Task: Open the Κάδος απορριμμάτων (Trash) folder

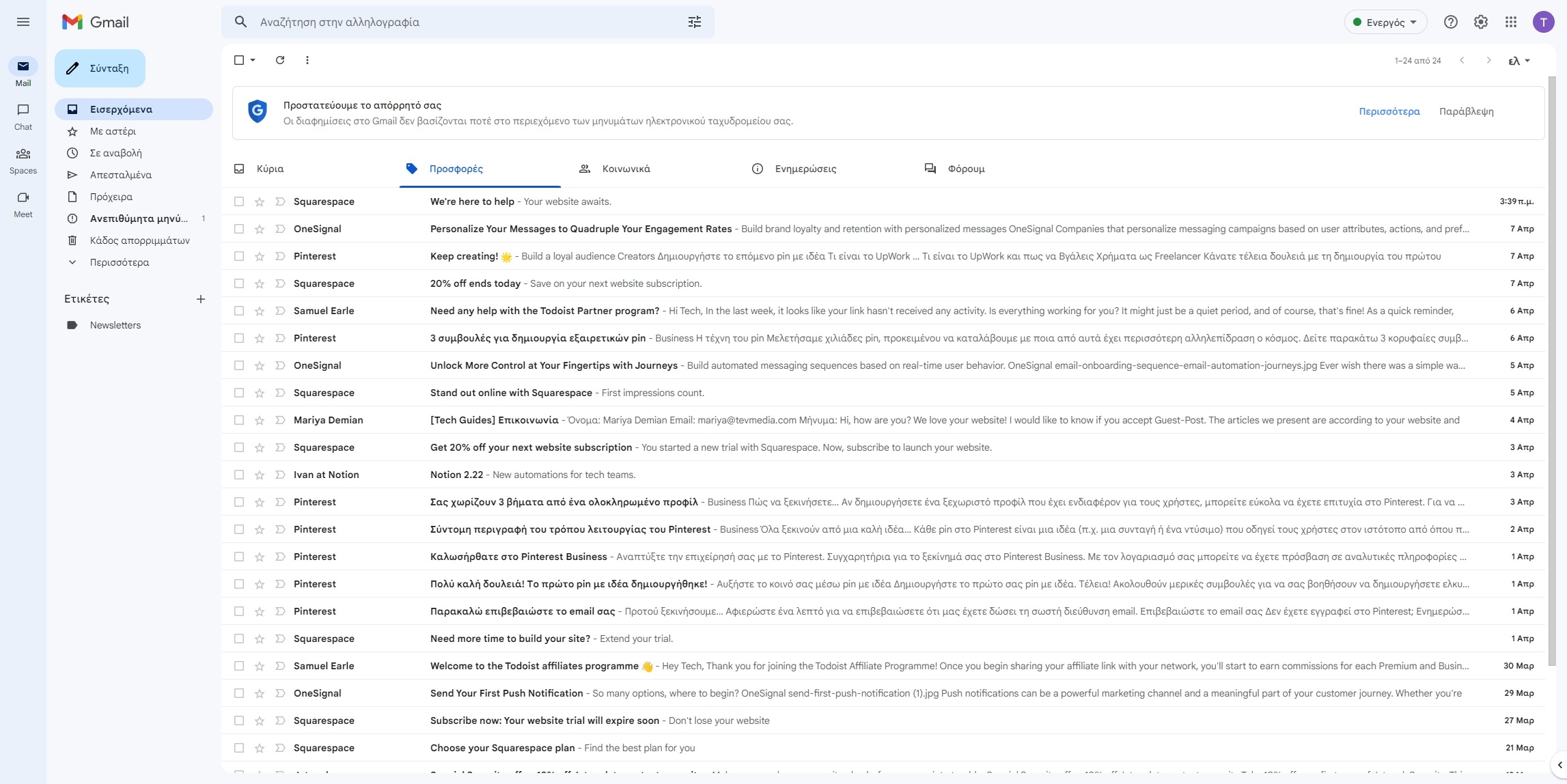Action: tap(139, 240)
